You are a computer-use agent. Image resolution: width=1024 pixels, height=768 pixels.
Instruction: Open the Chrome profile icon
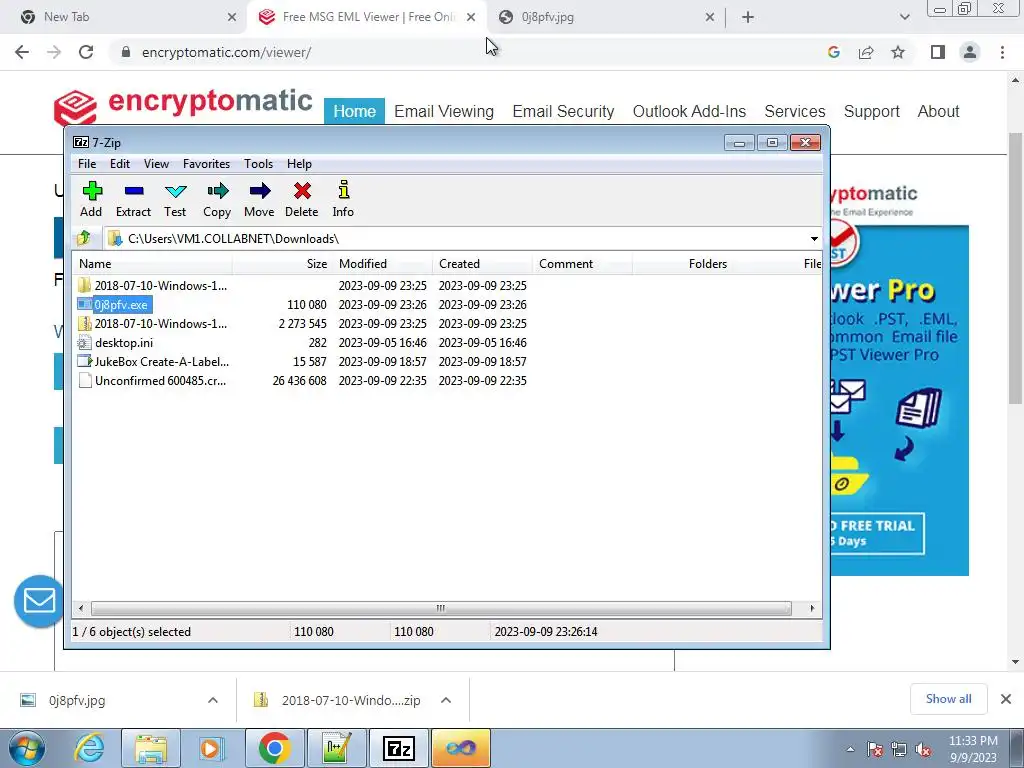970,52
